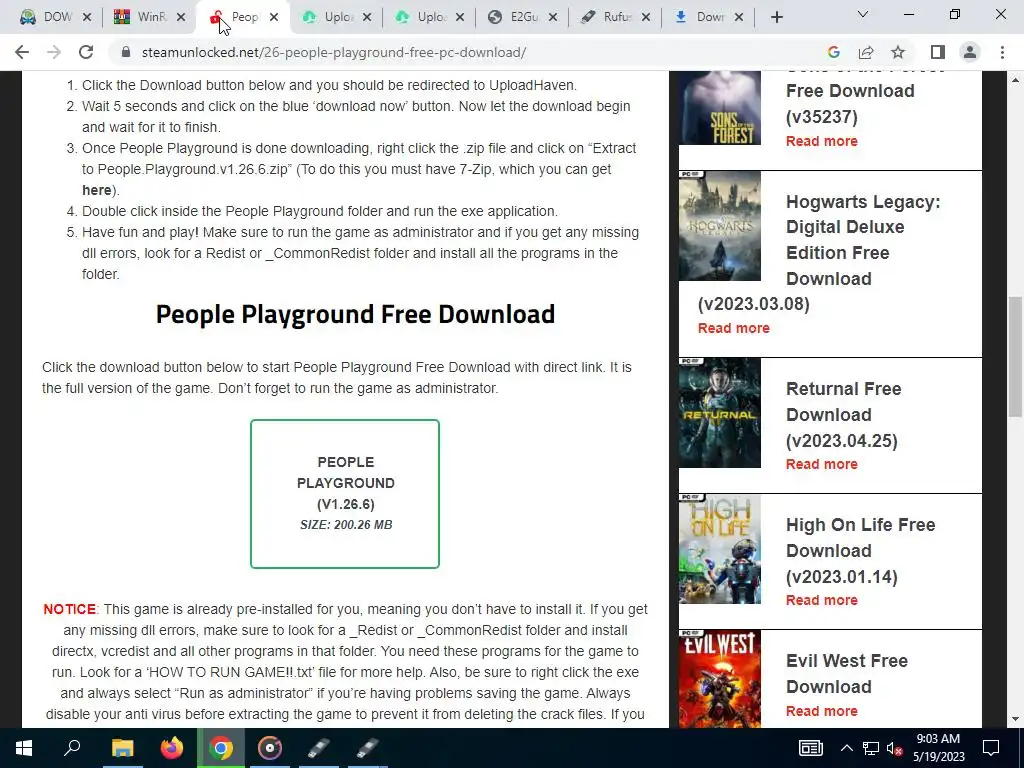The width and height of the screenshot is (1024, 768).
Task: Click the red NOTICE label
Action: coord(69,609)
